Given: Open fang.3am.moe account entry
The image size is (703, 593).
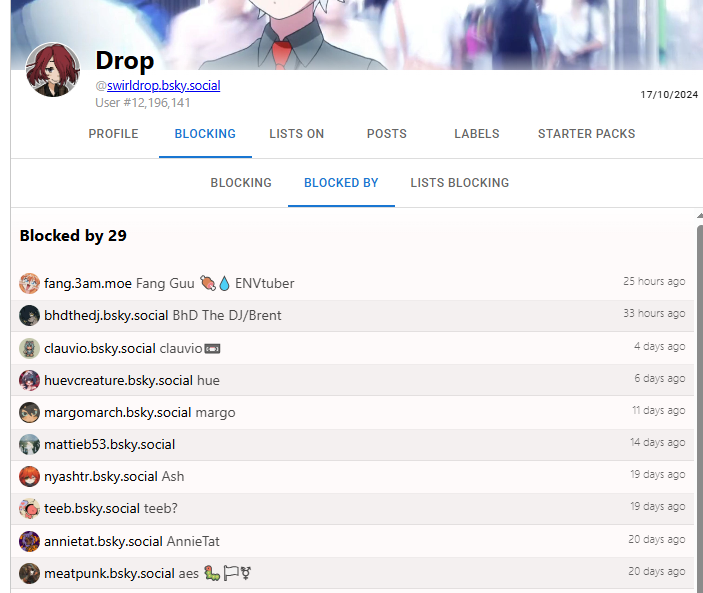Looking at the screenshot, I should tap(352, 283).
